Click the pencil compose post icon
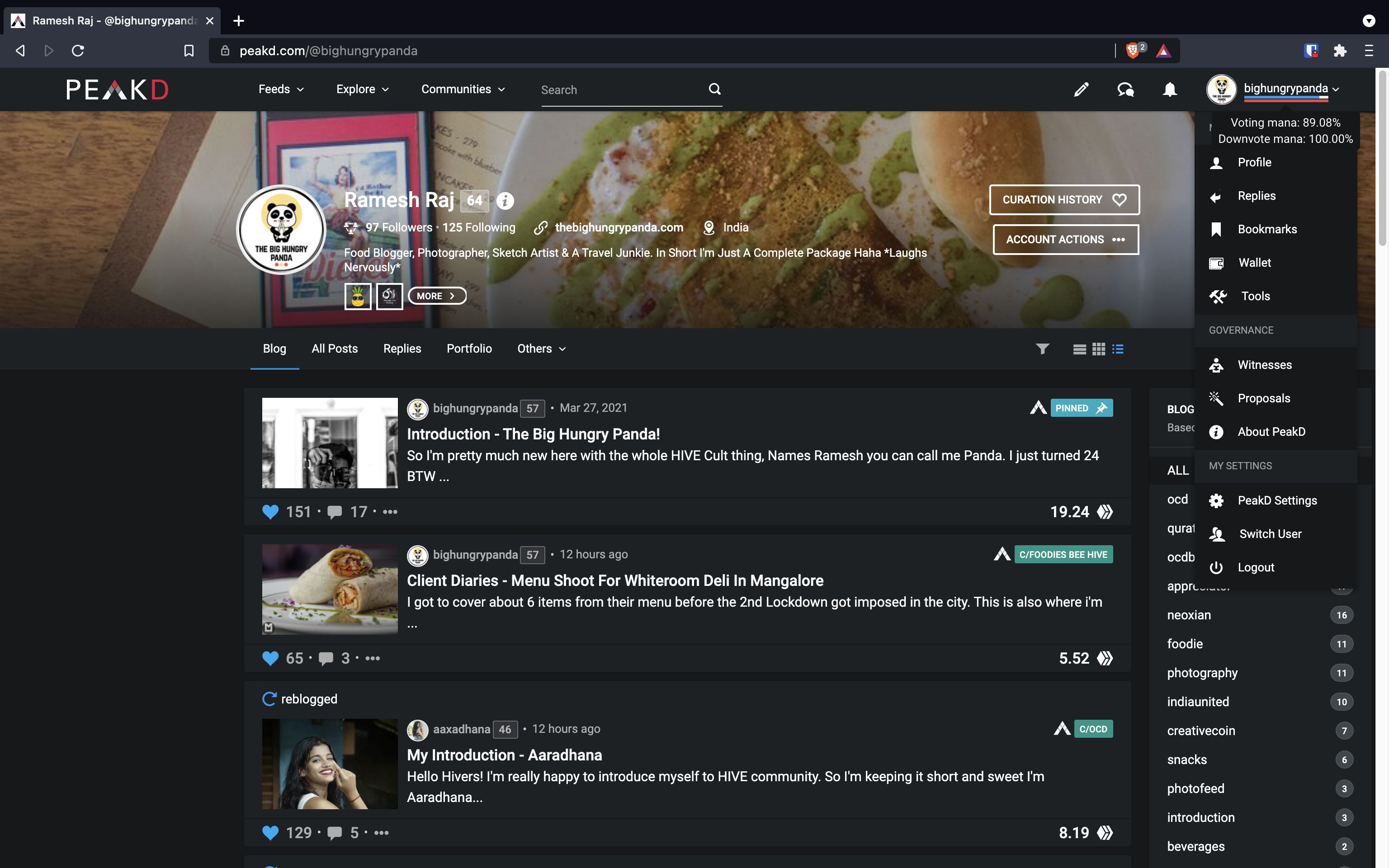1389x868 pixels. coord(1082,90)
